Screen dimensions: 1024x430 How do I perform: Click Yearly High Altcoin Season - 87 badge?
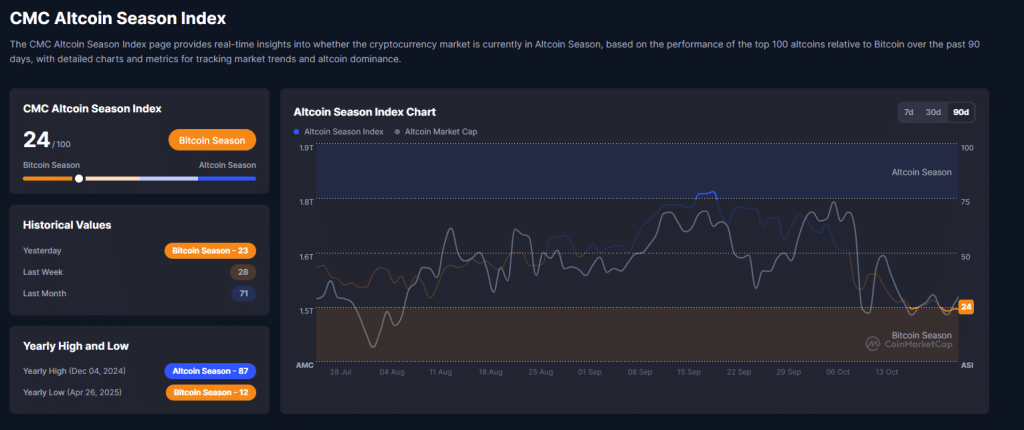(210, 371)
